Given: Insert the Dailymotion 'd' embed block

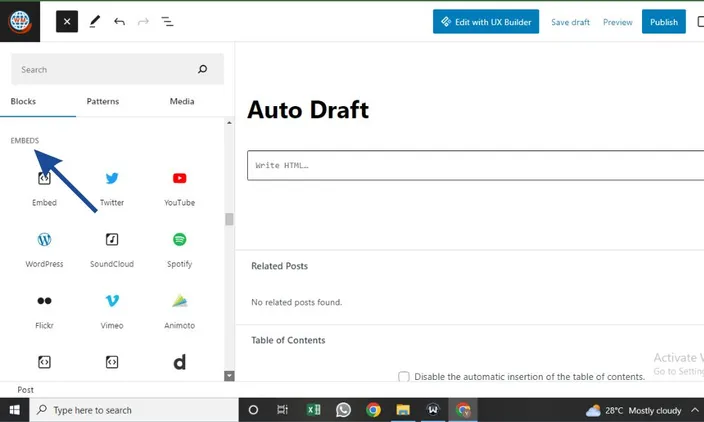Looking at the screenshot, I should pyautogui.click(x=180, y=362).
